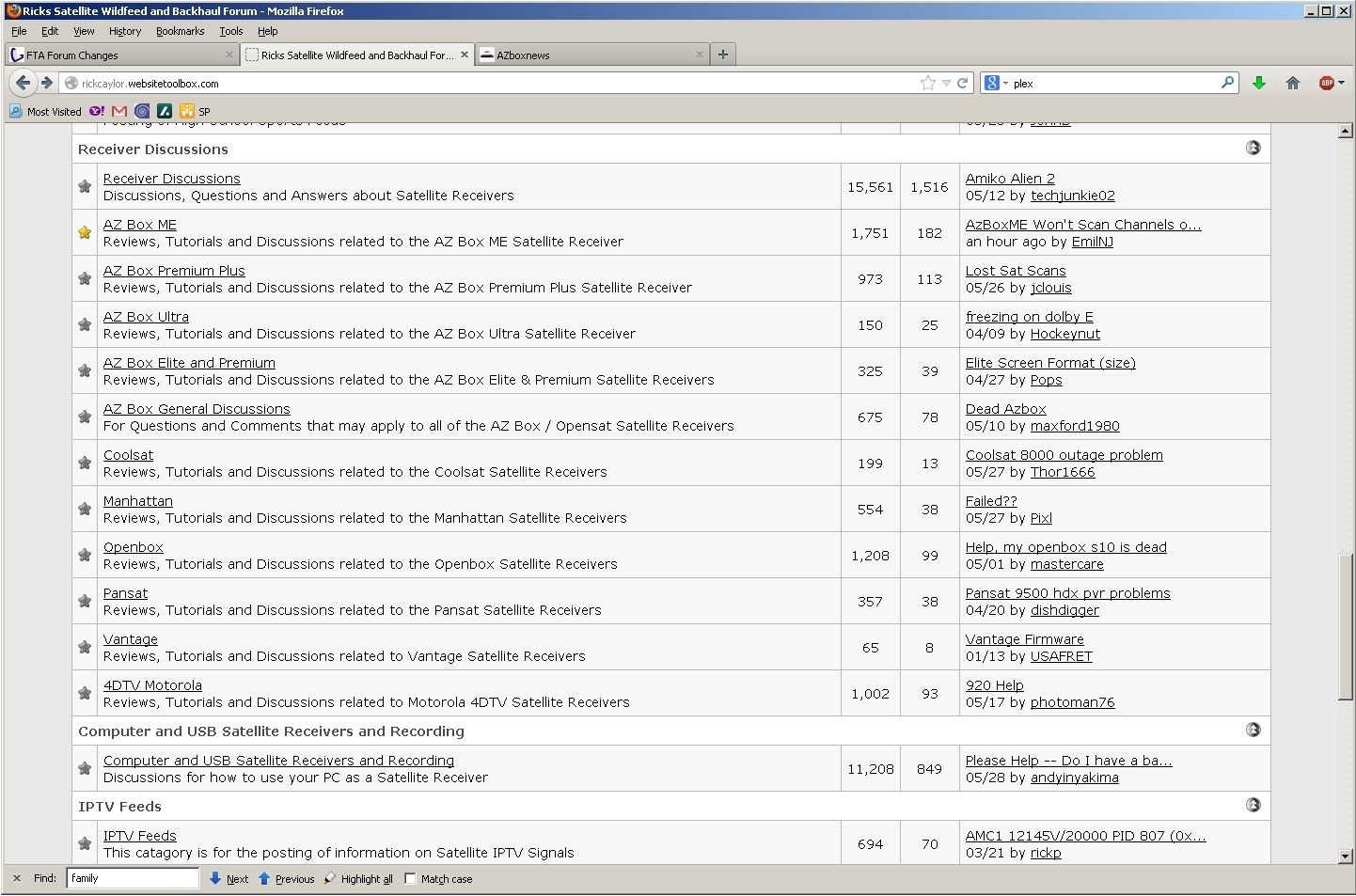This screenshot has height=896, width=1356.
Task: Collapse the IPTV Feeds category section
Action: pos(1253,805)
